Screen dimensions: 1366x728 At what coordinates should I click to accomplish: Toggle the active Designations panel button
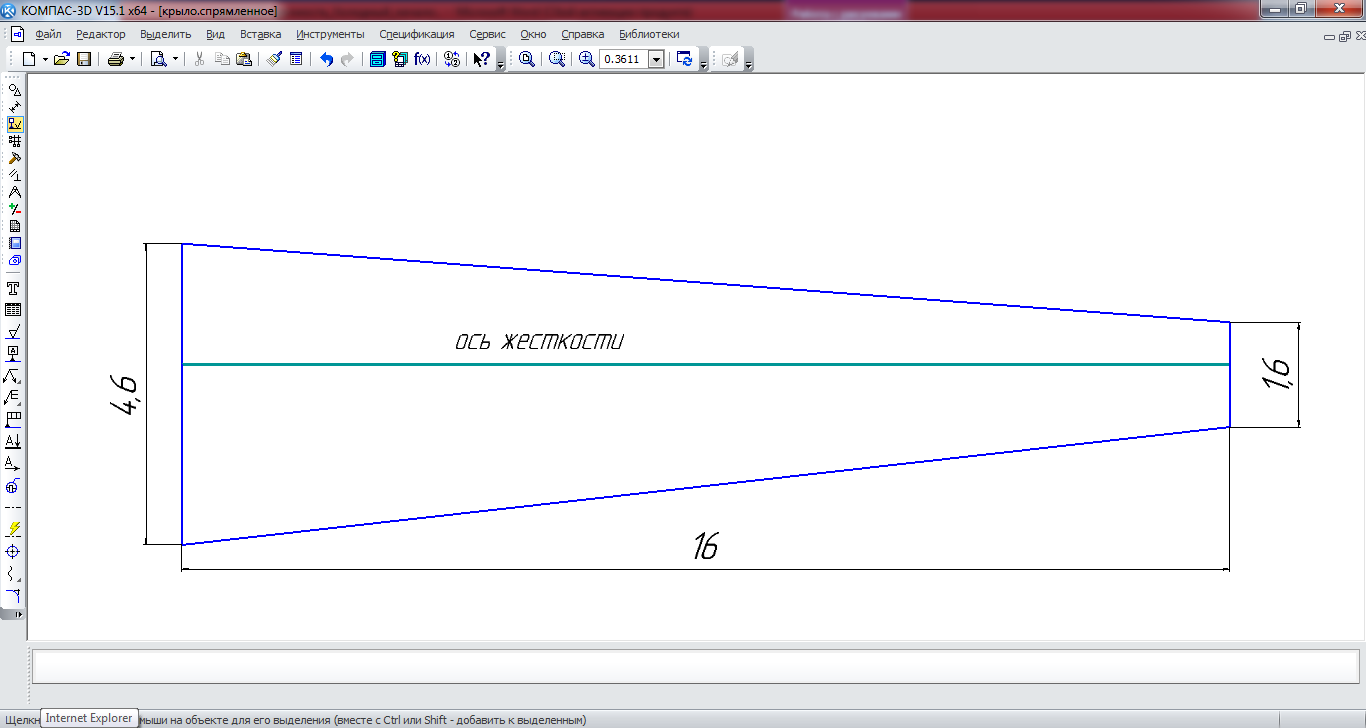(14, 124)
